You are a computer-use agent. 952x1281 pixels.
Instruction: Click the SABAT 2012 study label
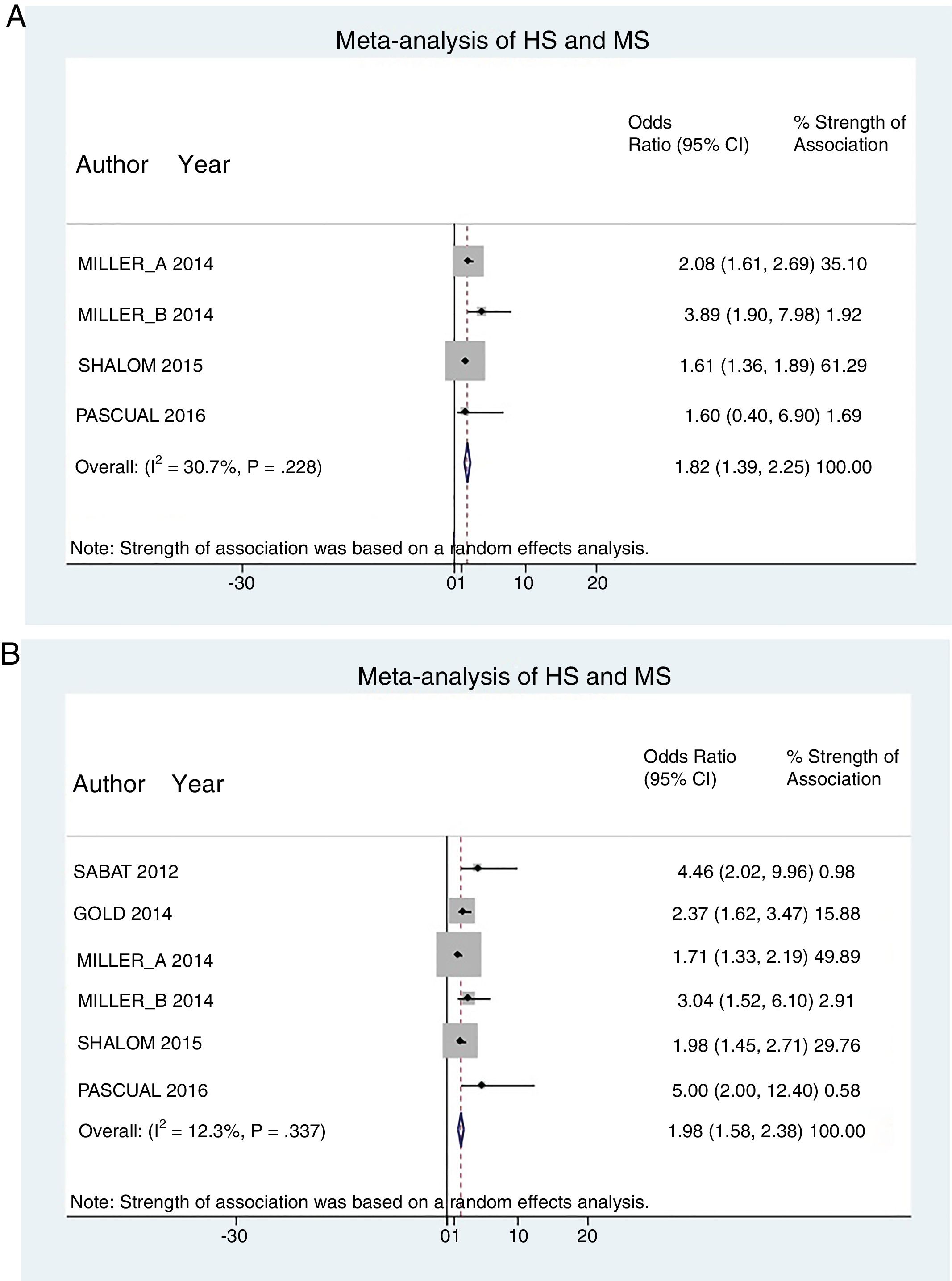point(125,871)
